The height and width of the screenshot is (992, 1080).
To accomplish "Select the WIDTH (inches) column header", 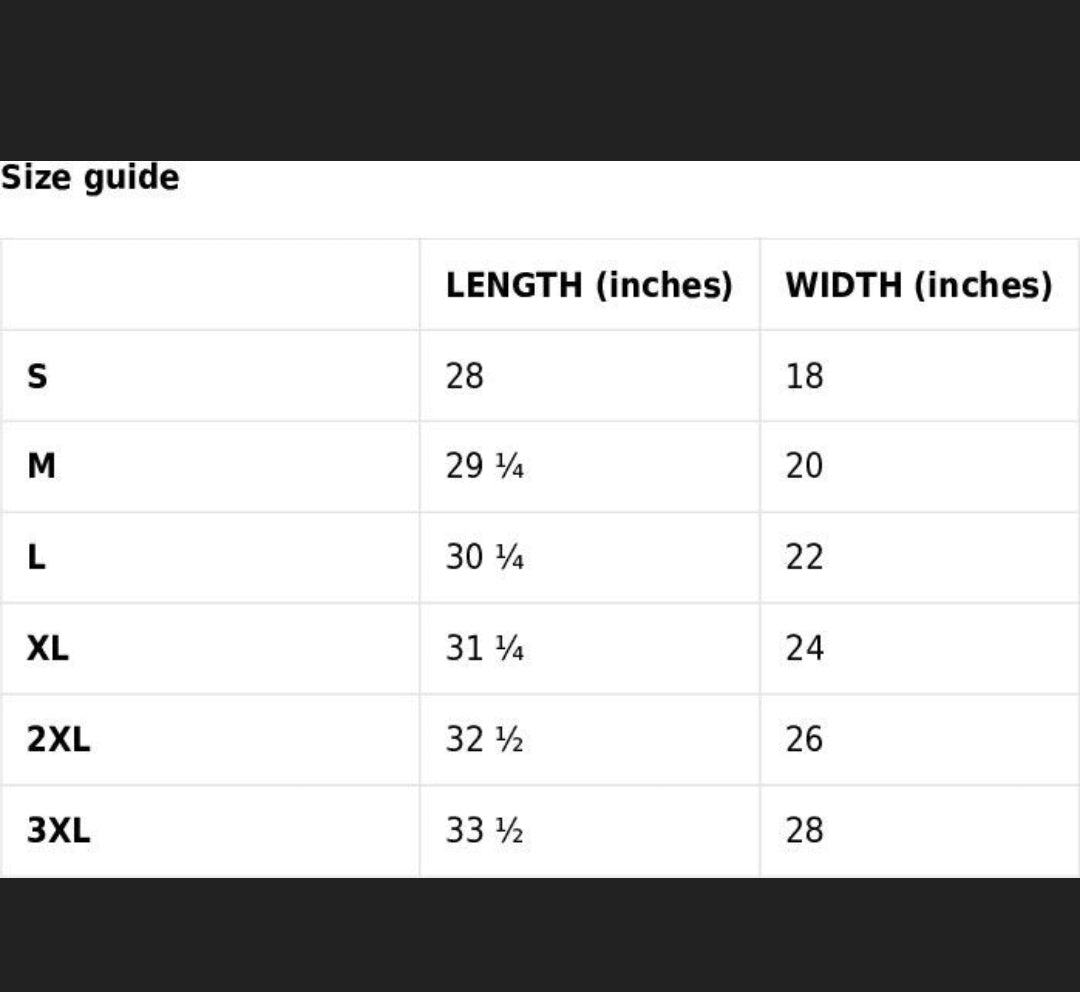I will click(x=918, y=285).
